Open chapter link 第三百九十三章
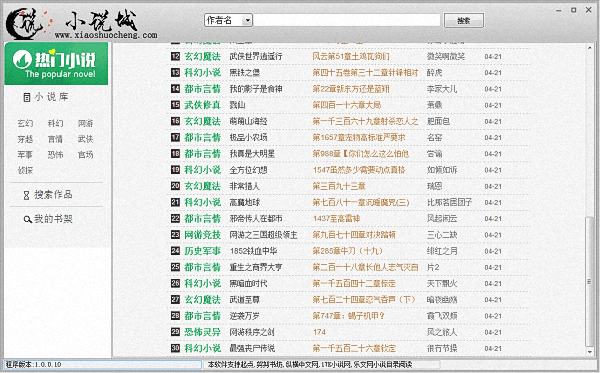 (x=339, y=186)
